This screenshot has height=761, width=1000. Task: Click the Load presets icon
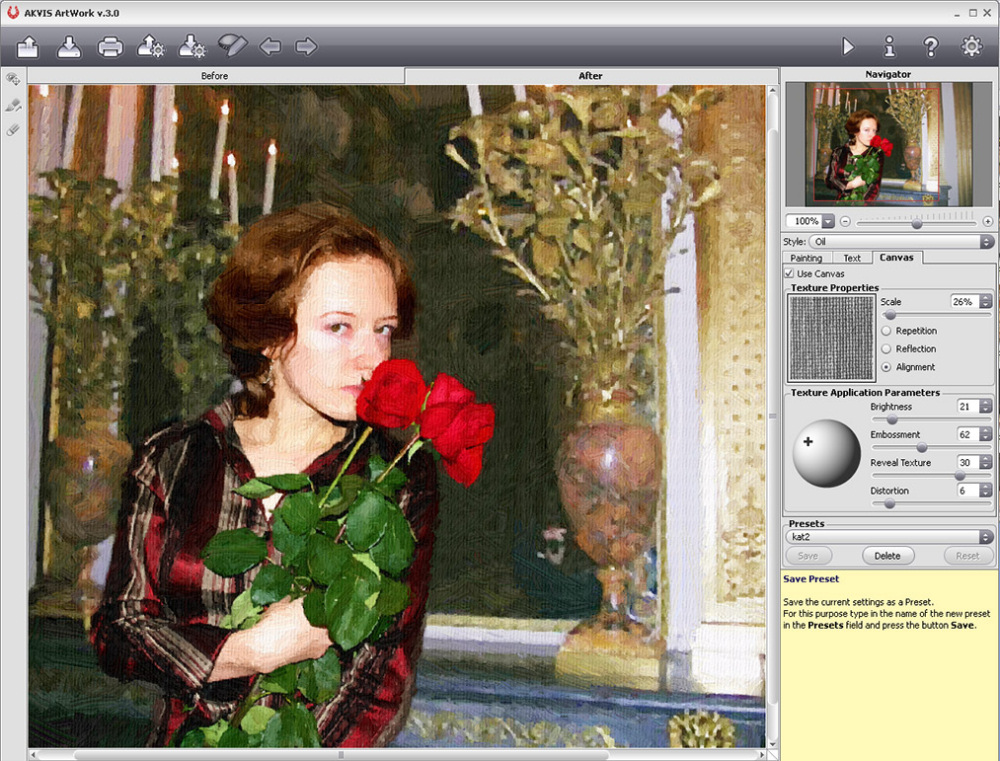click(x=150, y=46)
